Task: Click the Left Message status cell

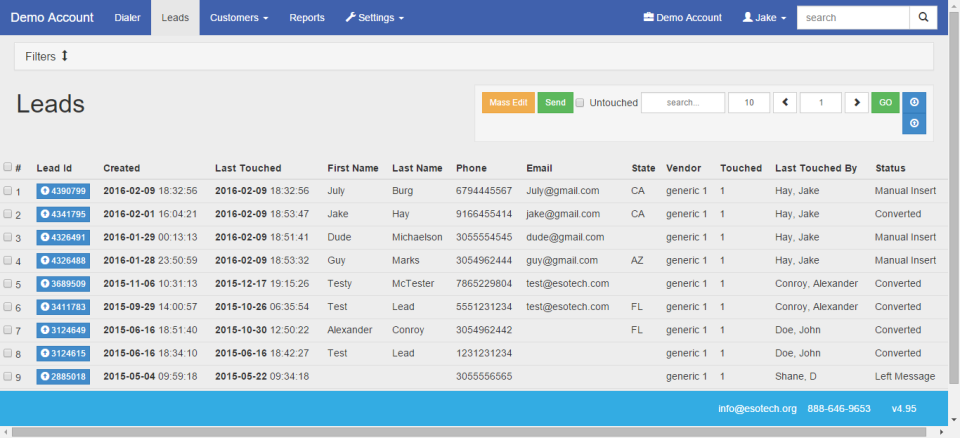Action: [905, 376]
